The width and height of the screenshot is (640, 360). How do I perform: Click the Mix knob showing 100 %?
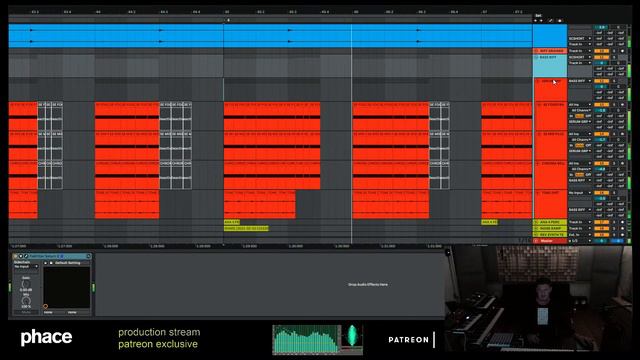tap(26, 300)
